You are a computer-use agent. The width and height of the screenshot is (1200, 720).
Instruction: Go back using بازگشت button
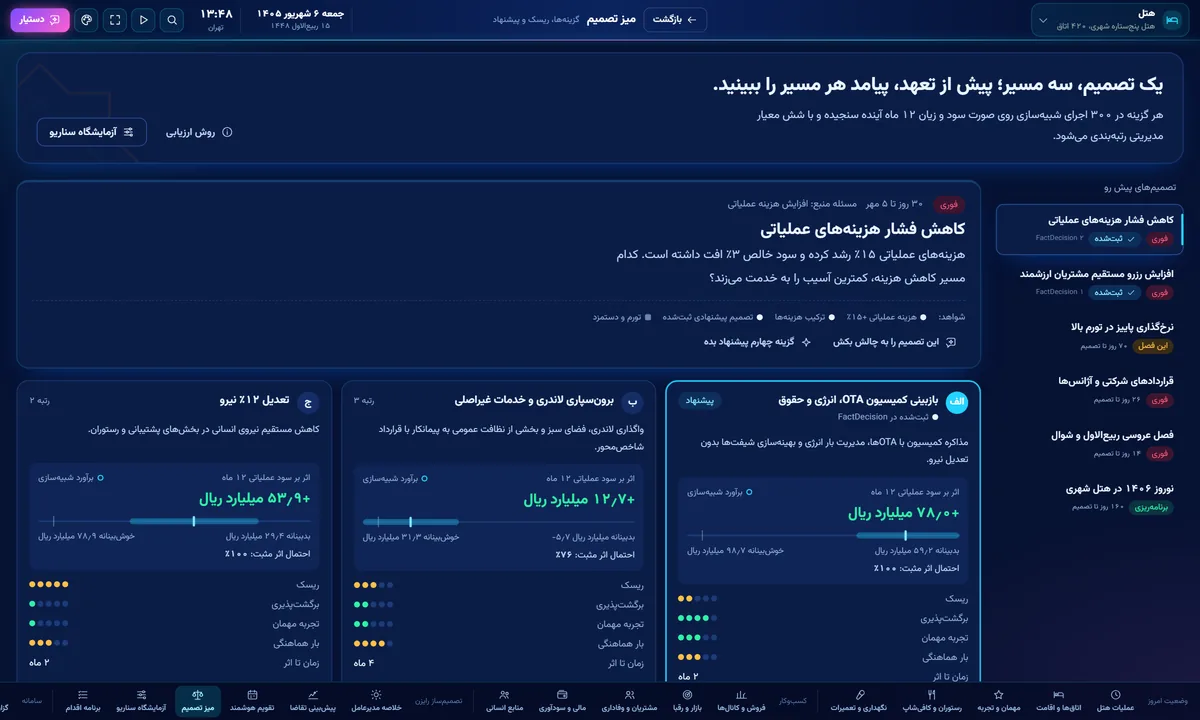click(x=676, y=20)
